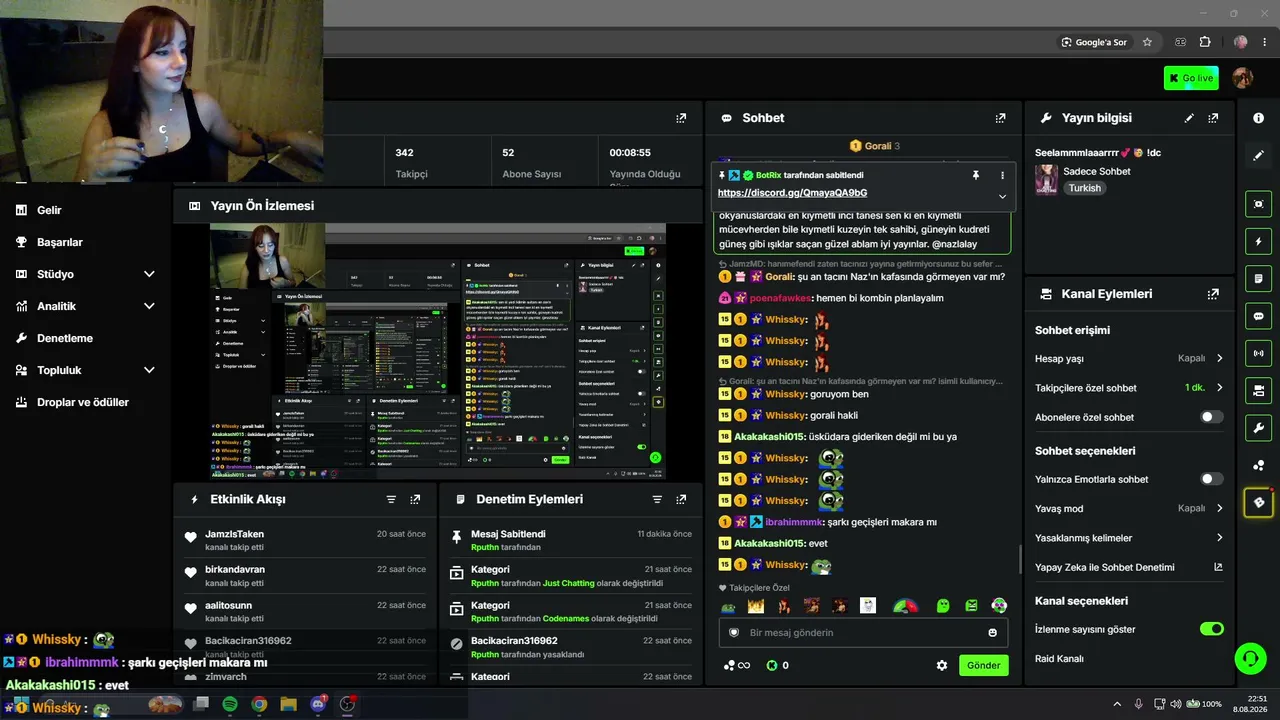
Task: Toggle the chat bubble icon in right sidebar
Action: point(1258,316)
